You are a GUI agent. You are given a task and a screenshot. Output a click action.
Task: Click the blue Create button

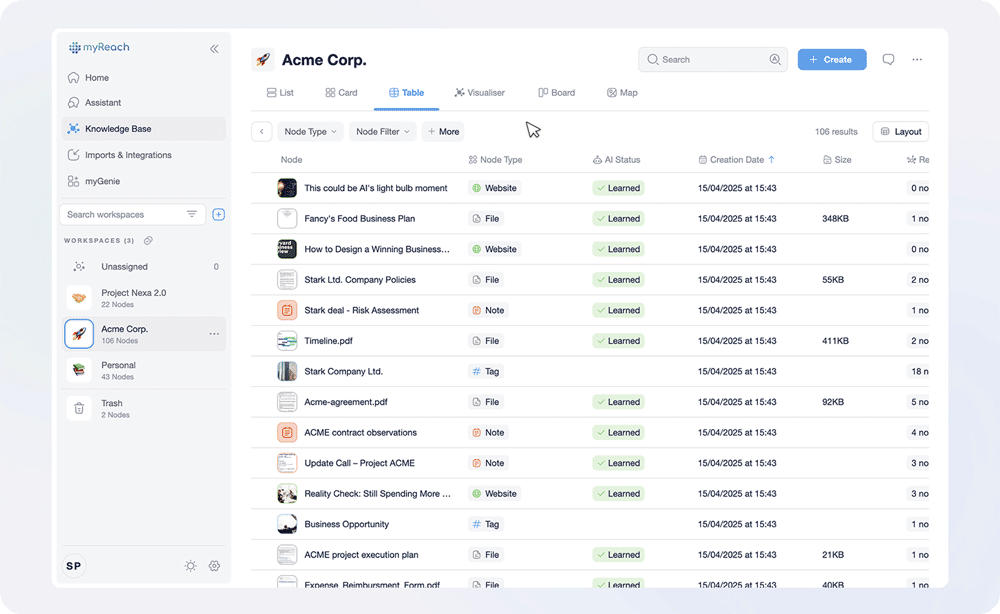pyautogui.click(x=831, y=60)
